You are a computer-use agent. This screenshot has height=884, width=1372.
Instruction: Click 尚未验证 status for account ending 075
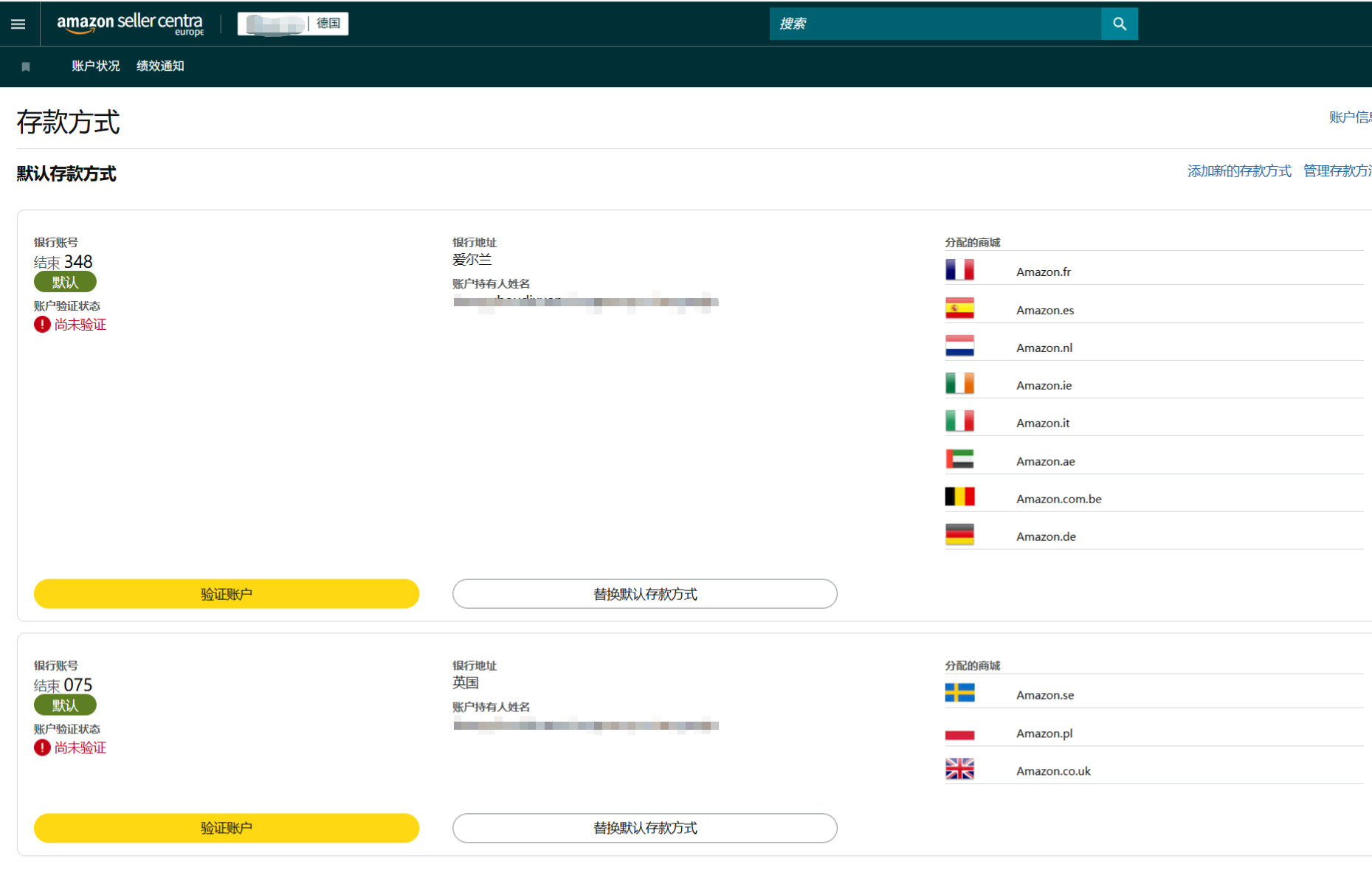pos(80,748)
